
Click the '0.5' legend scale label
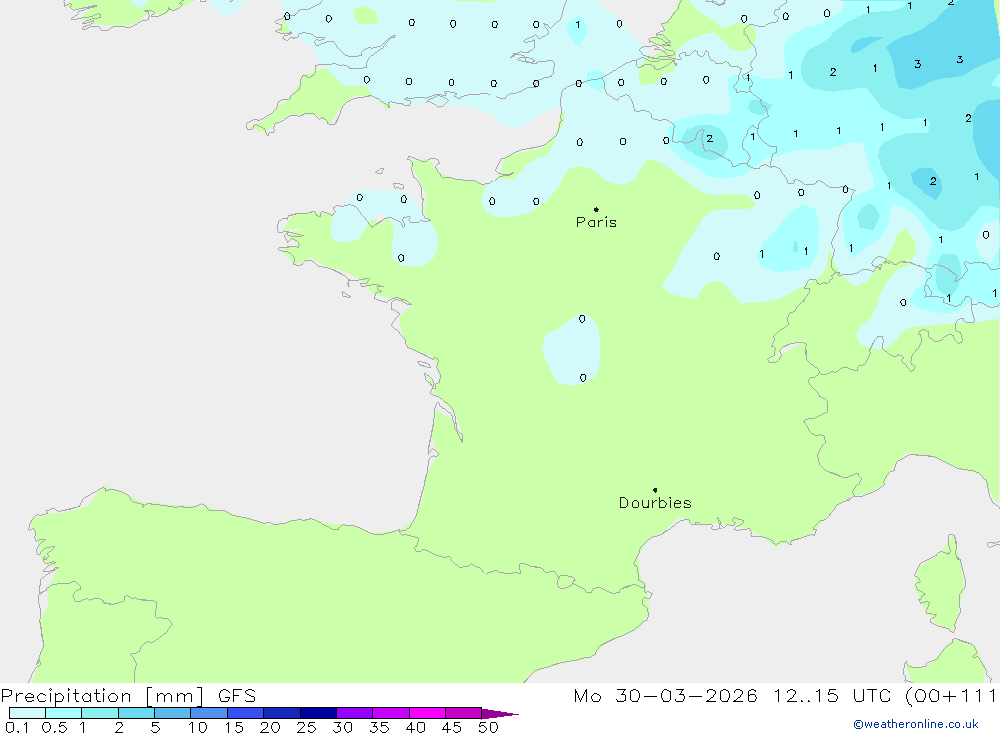click(55, 727)
